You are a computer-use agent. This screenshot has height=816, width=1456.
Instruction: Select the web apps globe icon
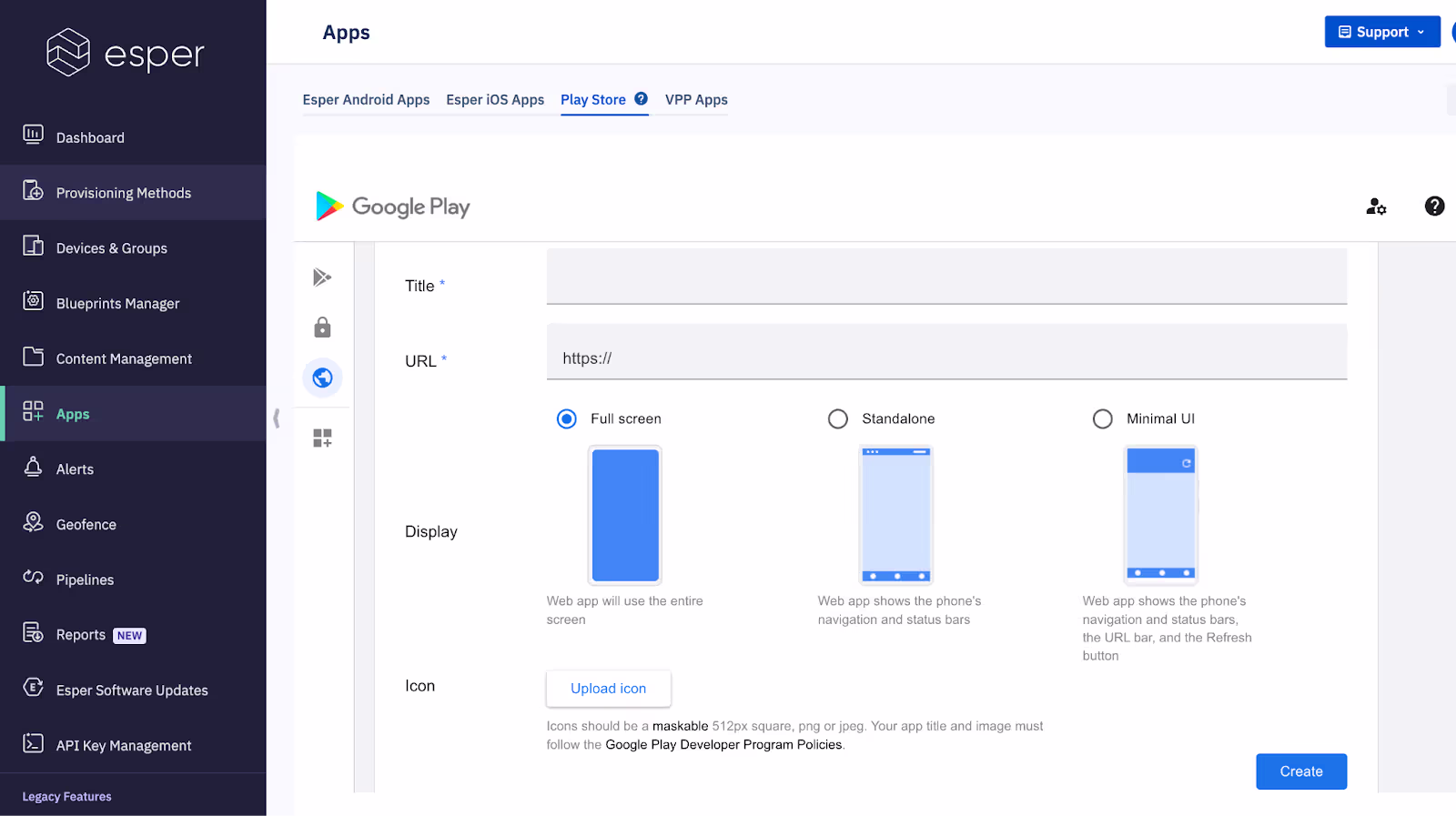click(322, 378)
